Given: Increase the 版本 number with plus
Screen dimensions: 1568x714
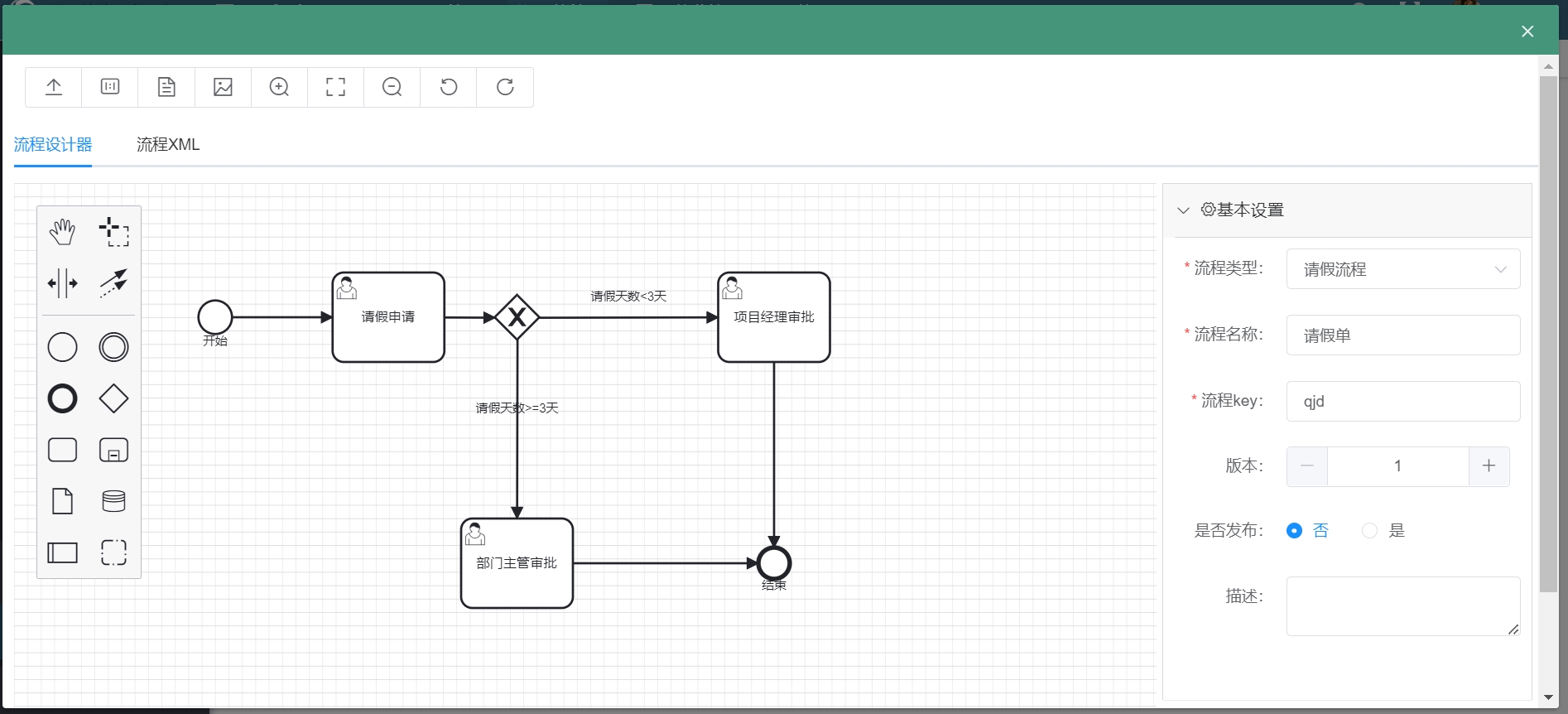Looking at the screenshot, I should pos(1489,466).
